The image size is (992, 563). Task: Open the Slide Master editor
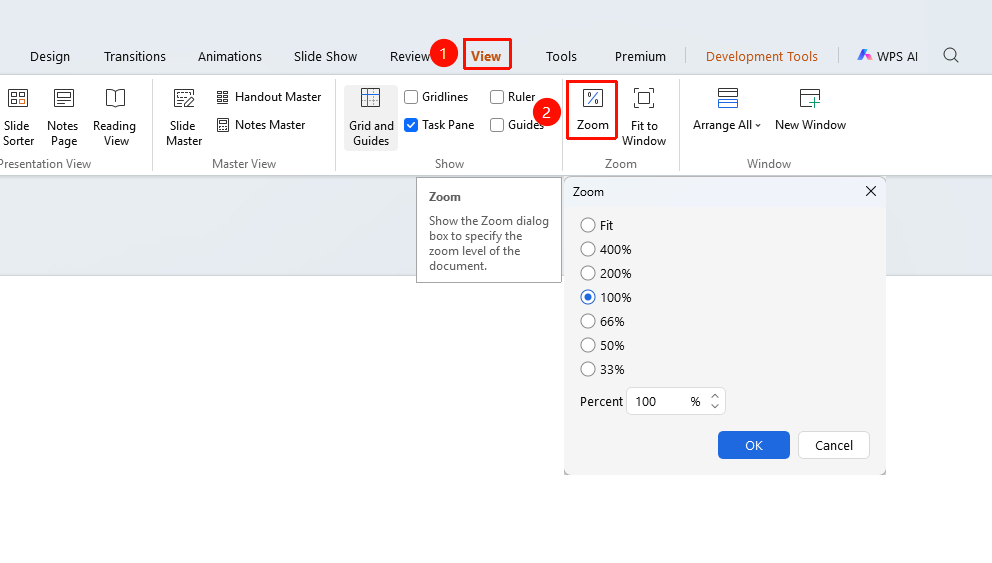[x=183, y=117]
